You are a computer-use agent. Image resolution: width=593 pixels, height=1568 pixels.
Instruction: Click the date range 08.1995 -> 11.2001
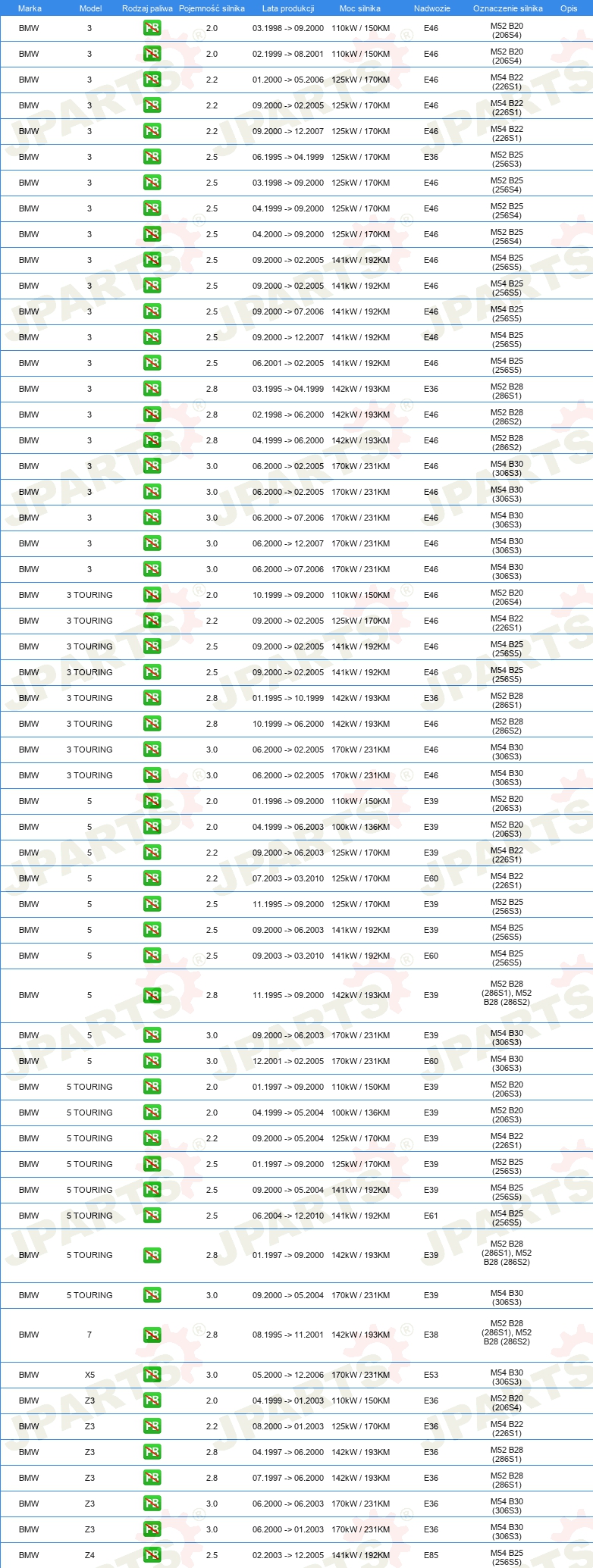[x=288, y=1335]
